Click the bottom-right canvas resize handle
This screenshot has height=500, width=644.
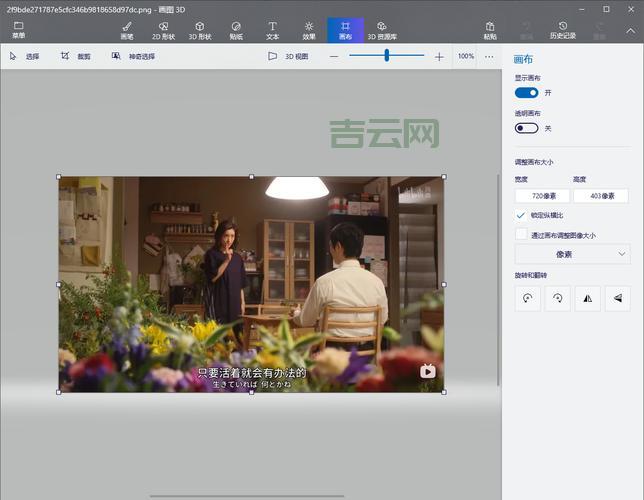click(x=444, y=392)
